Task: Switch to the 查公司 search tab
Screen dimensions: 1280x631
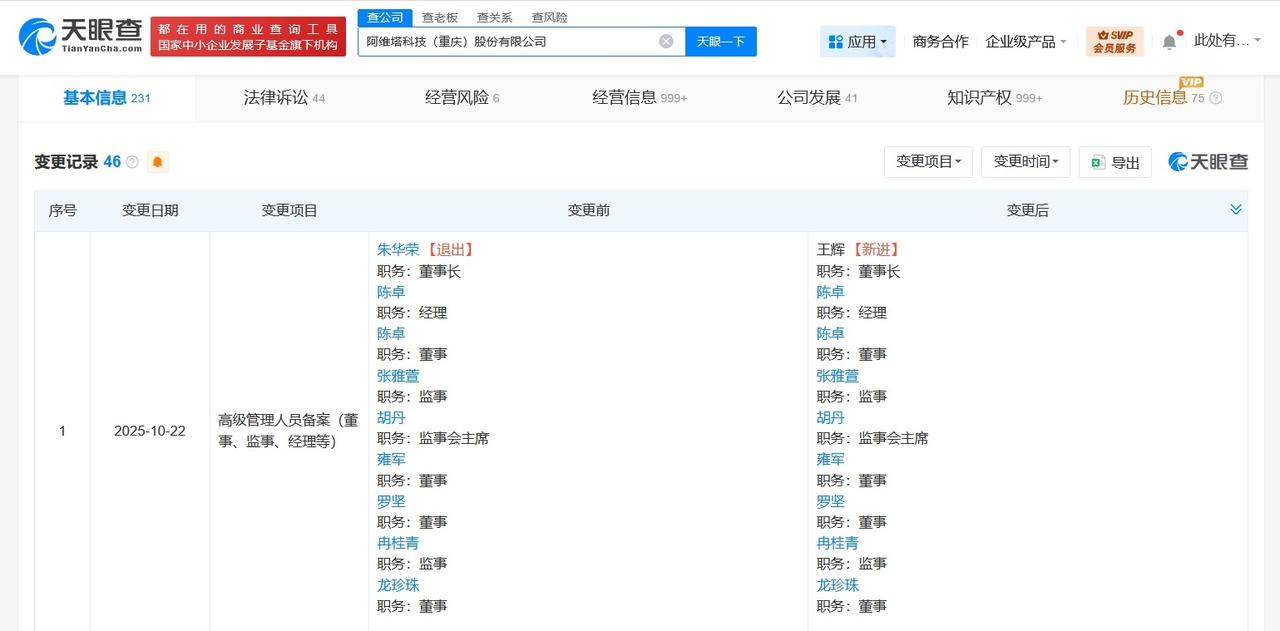Action: tap(385, 17)
